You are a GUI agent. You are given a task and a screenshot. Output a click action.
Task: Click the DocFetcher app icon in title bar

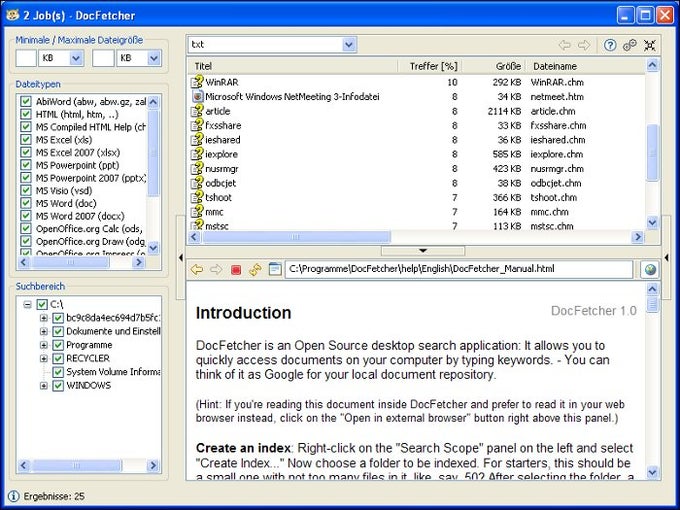pyautogui.click(x=13, y=15)
